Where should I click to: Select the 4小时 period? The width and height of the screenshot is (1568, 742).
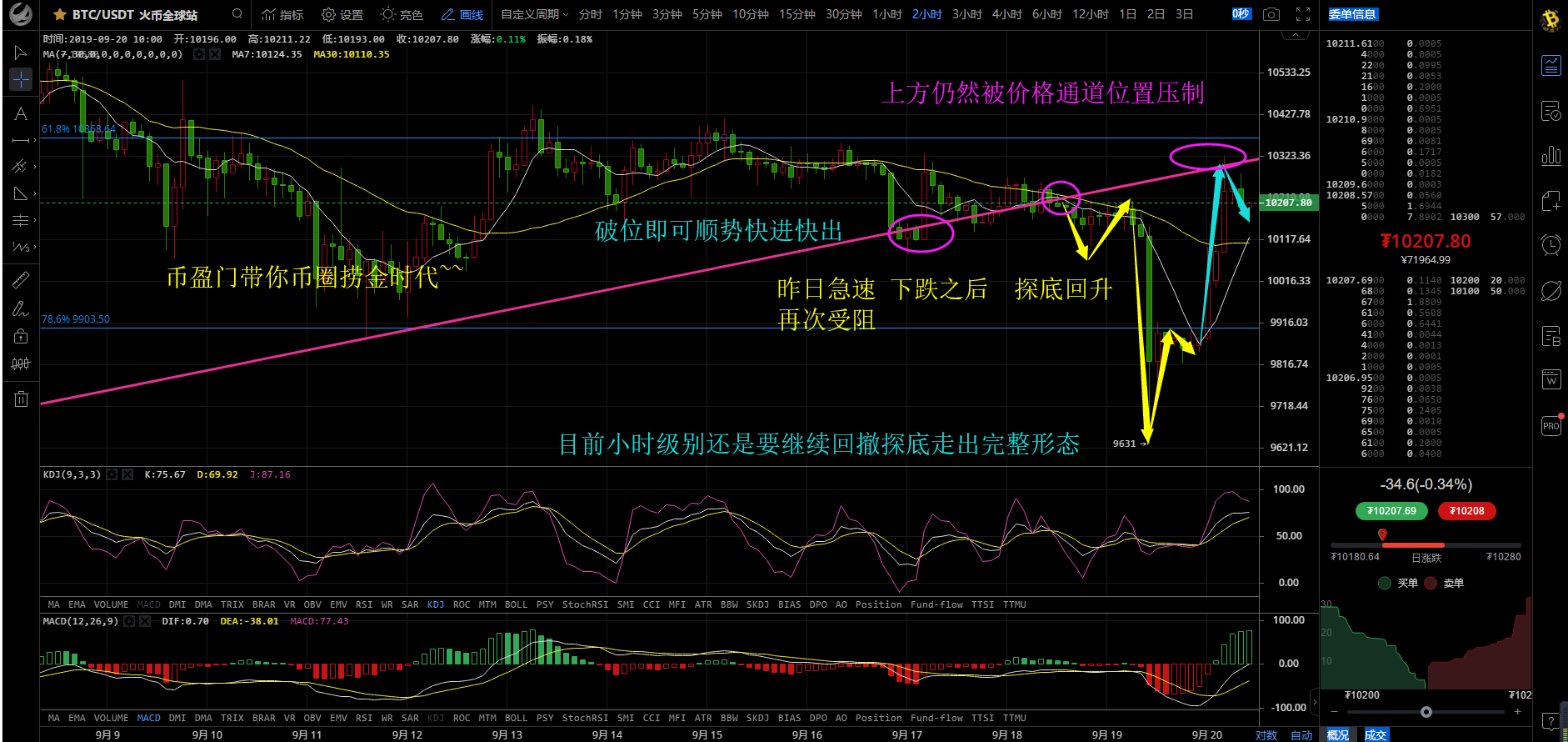click(1006, 14)
